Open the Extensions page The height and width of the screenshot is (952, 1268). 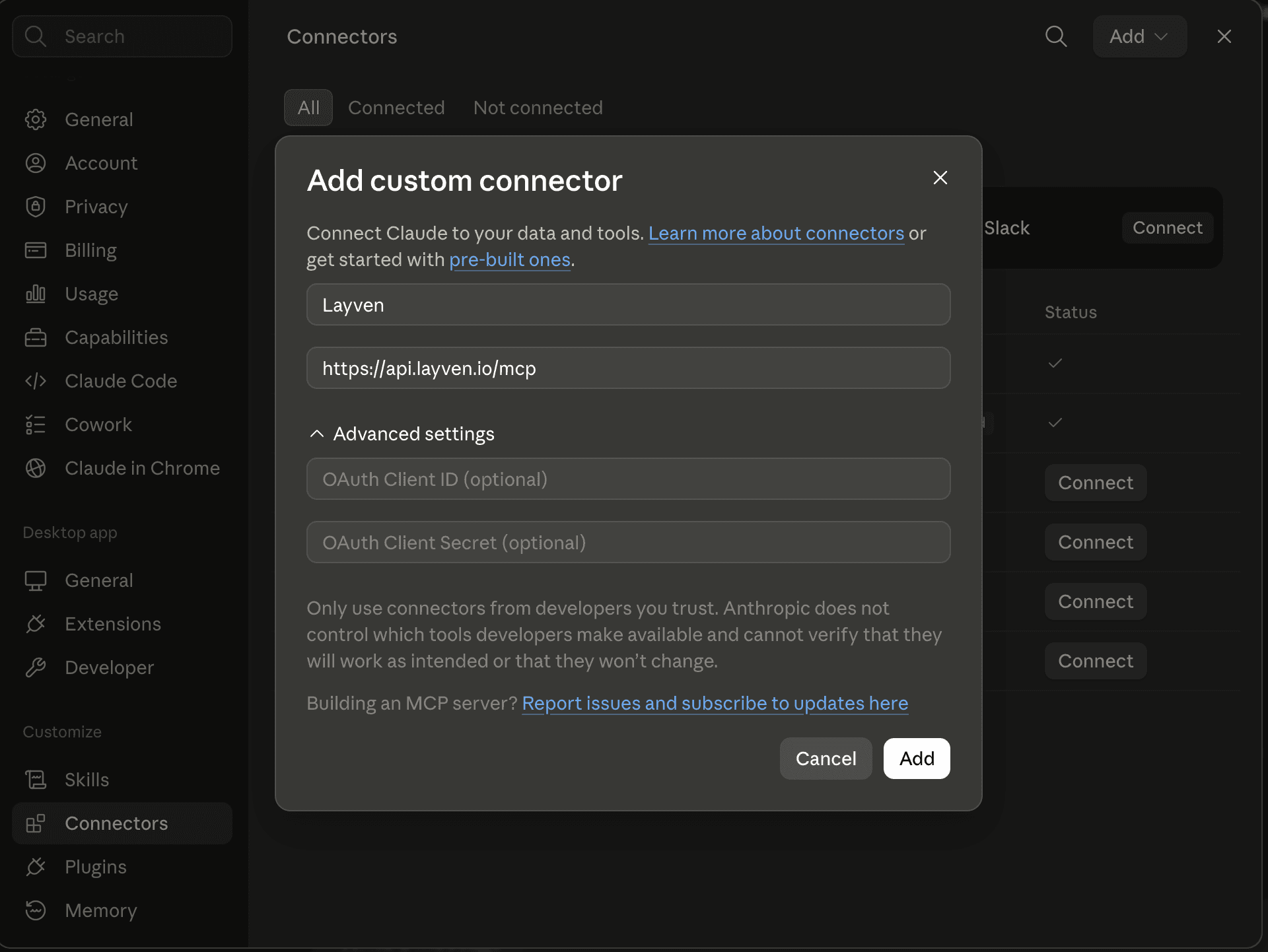(122, 624)
